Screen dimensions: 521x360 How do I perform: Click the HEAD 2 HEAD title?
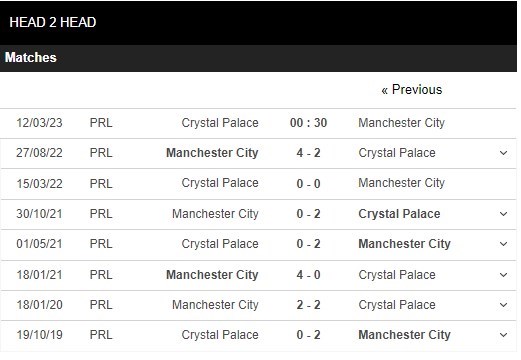coord(53,22)
